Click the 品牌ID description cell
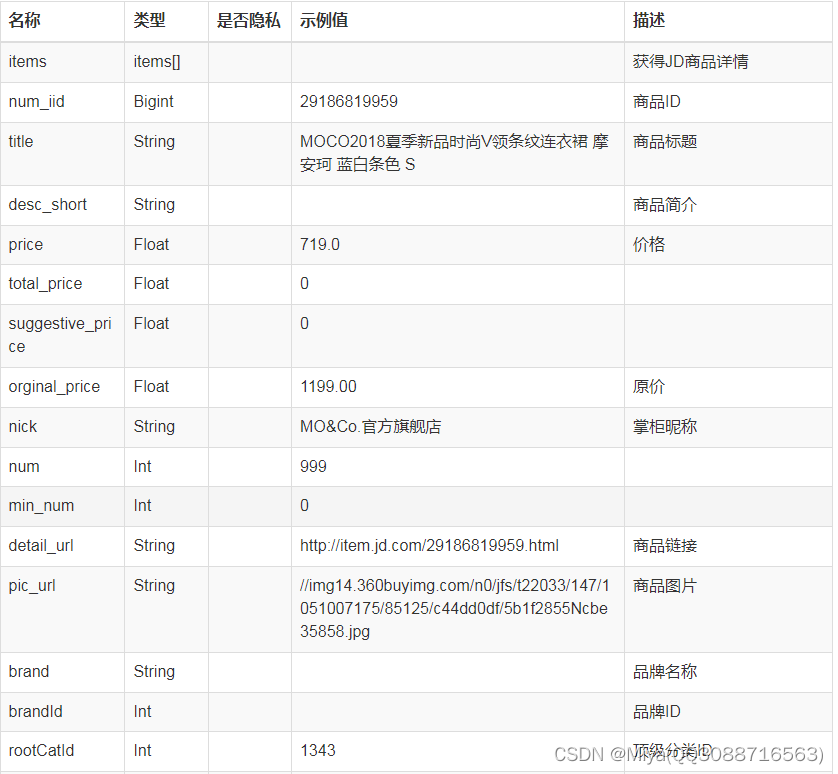This screenshot has width=838, height=774. point(657,712)
